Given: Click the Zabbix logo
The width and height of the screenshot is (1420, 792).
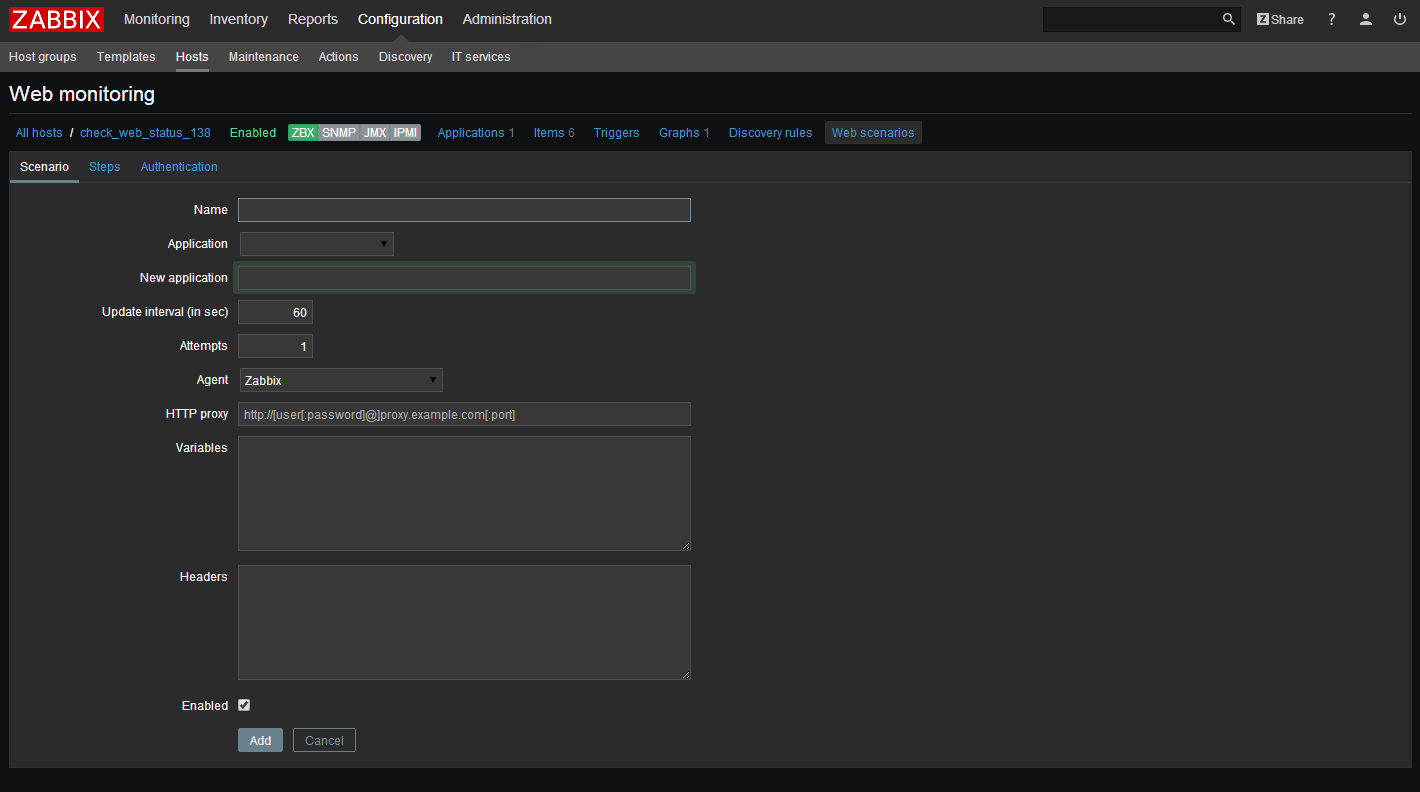Looking at the screenshot, I should click(x=57, y=19).
